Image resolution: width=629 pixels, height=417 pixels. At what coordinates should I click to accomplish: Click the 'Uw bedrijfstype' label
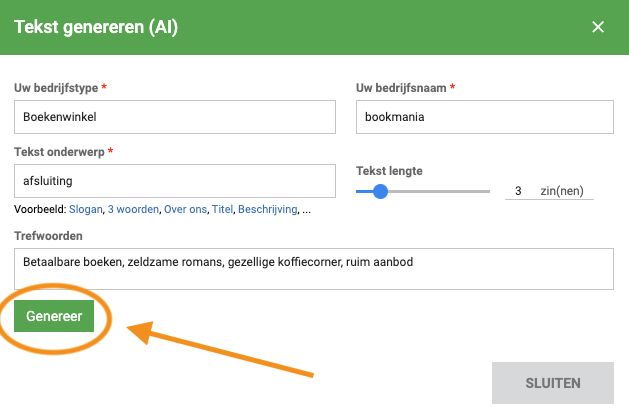pyautogui.click(x=56, y=88)
